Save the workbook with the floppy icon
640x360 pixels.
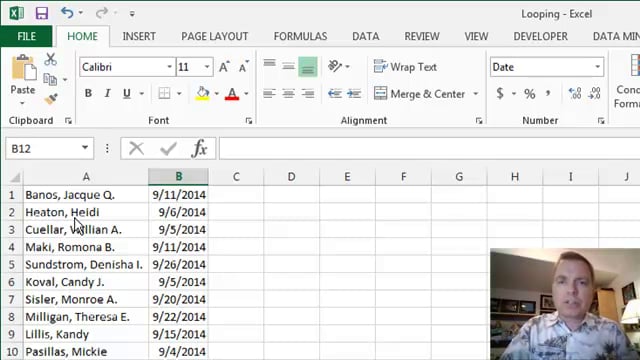(x=42, y=13)
